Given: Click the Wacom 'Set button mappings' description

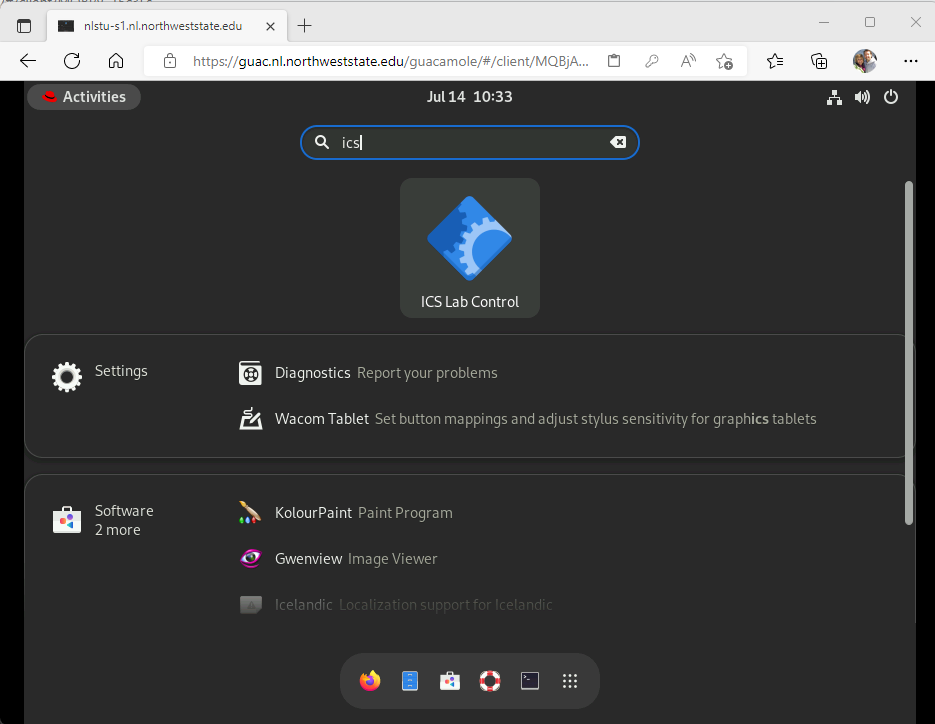Looking at the screenshot, I should 595,419.
